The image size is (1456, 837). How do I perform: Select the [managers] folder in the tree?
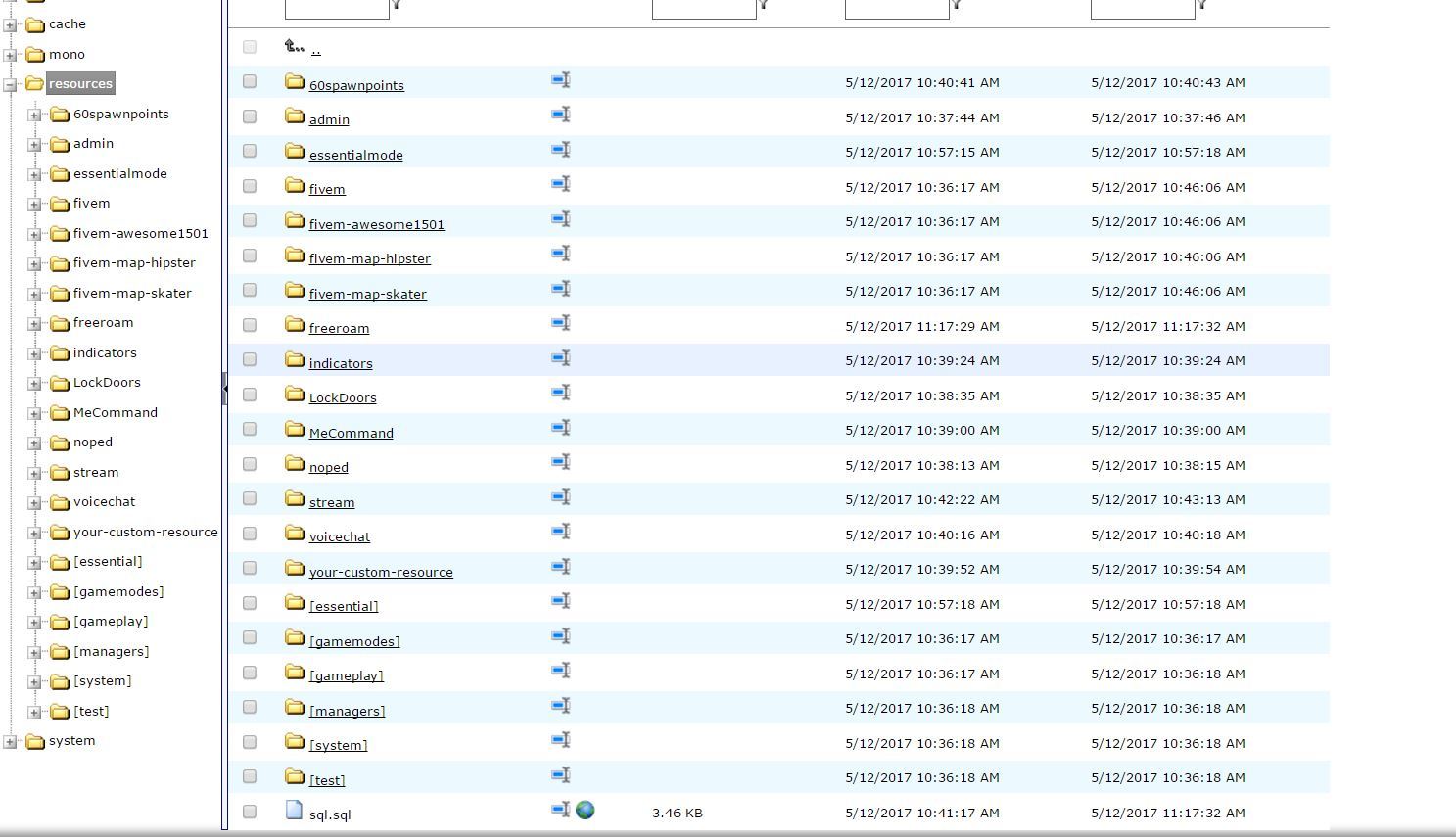coord(111,651)
